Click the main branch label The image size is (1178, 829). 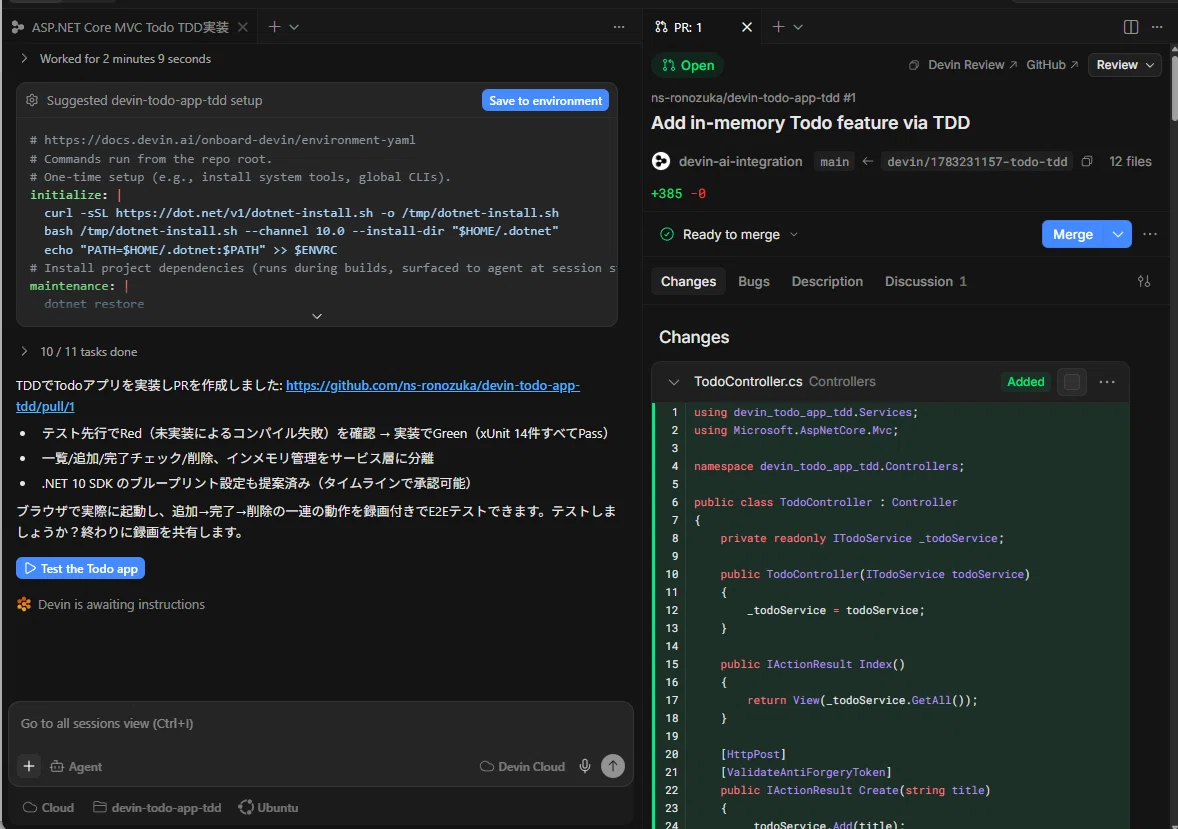pyautogui.click(x=834, y=162)
